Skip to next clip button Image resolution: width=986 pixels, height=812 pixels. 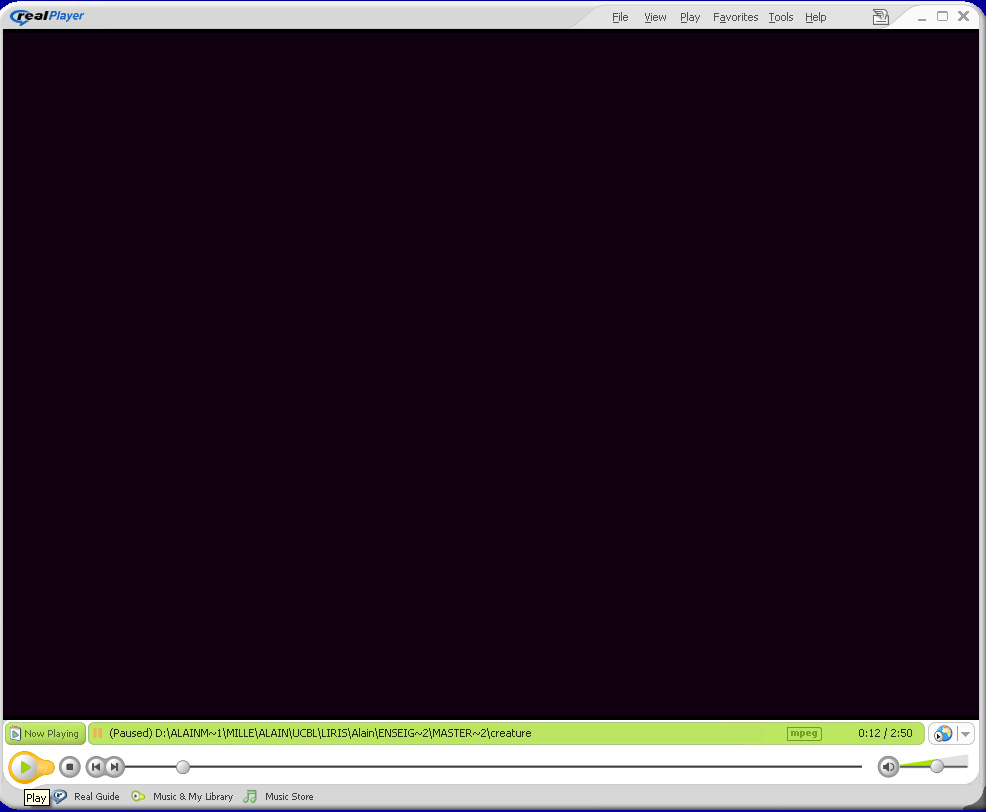(x=114, y=767)
